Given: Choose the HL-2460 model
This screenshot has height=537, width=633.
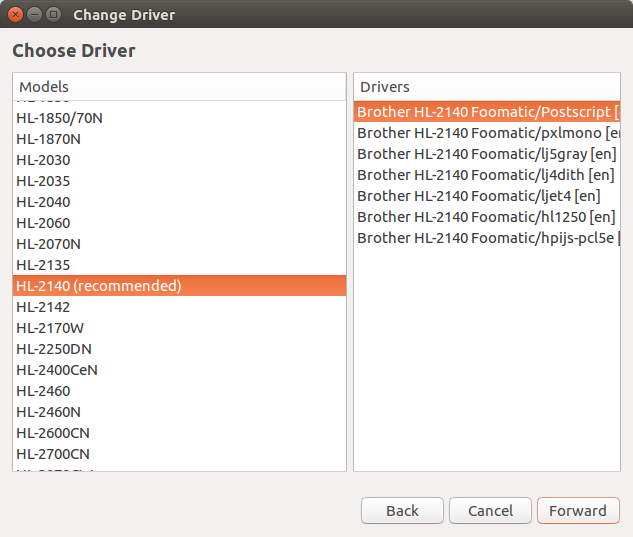Looking at the screenshot, I should tap(179, 391).
